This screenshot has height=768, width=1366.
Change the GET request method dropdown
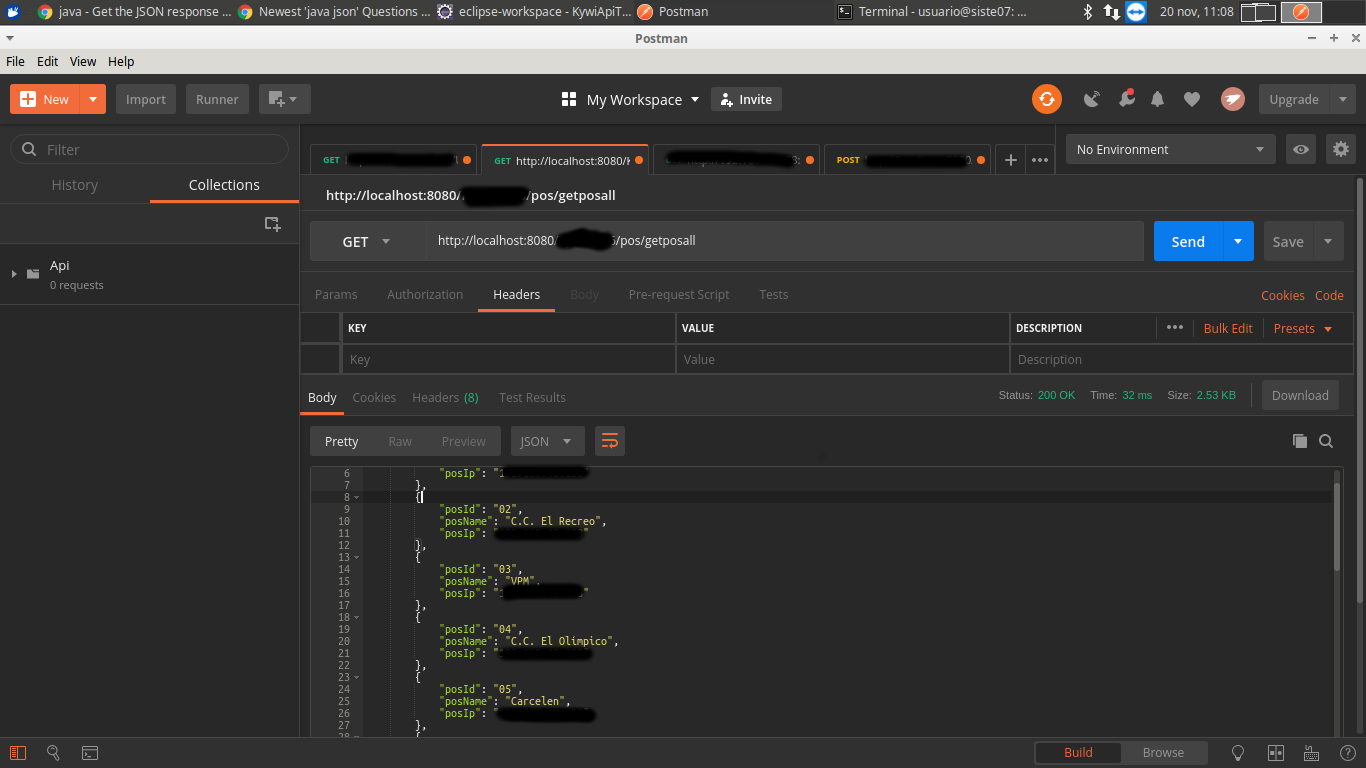click(368, 241)
